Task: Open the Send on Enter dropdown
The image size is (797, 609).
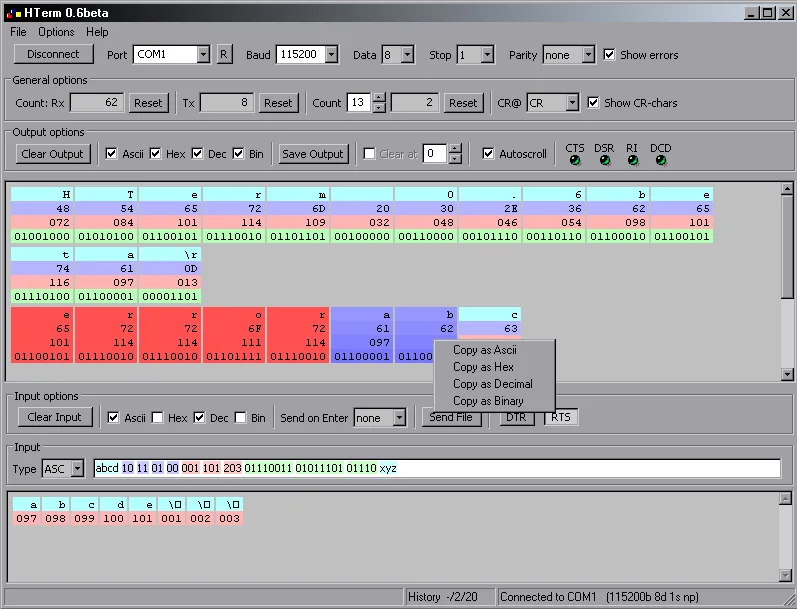Action: (x=400, y=418)
